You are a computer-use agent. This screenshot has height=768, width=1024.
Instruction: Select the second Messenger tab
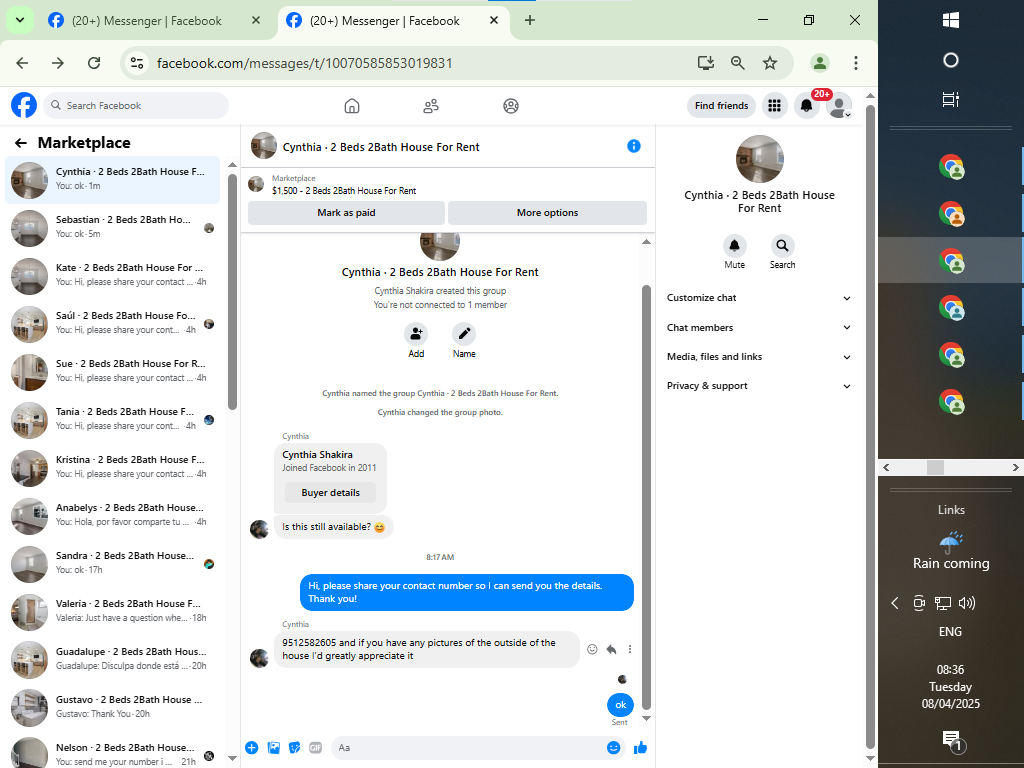(392, 20)
